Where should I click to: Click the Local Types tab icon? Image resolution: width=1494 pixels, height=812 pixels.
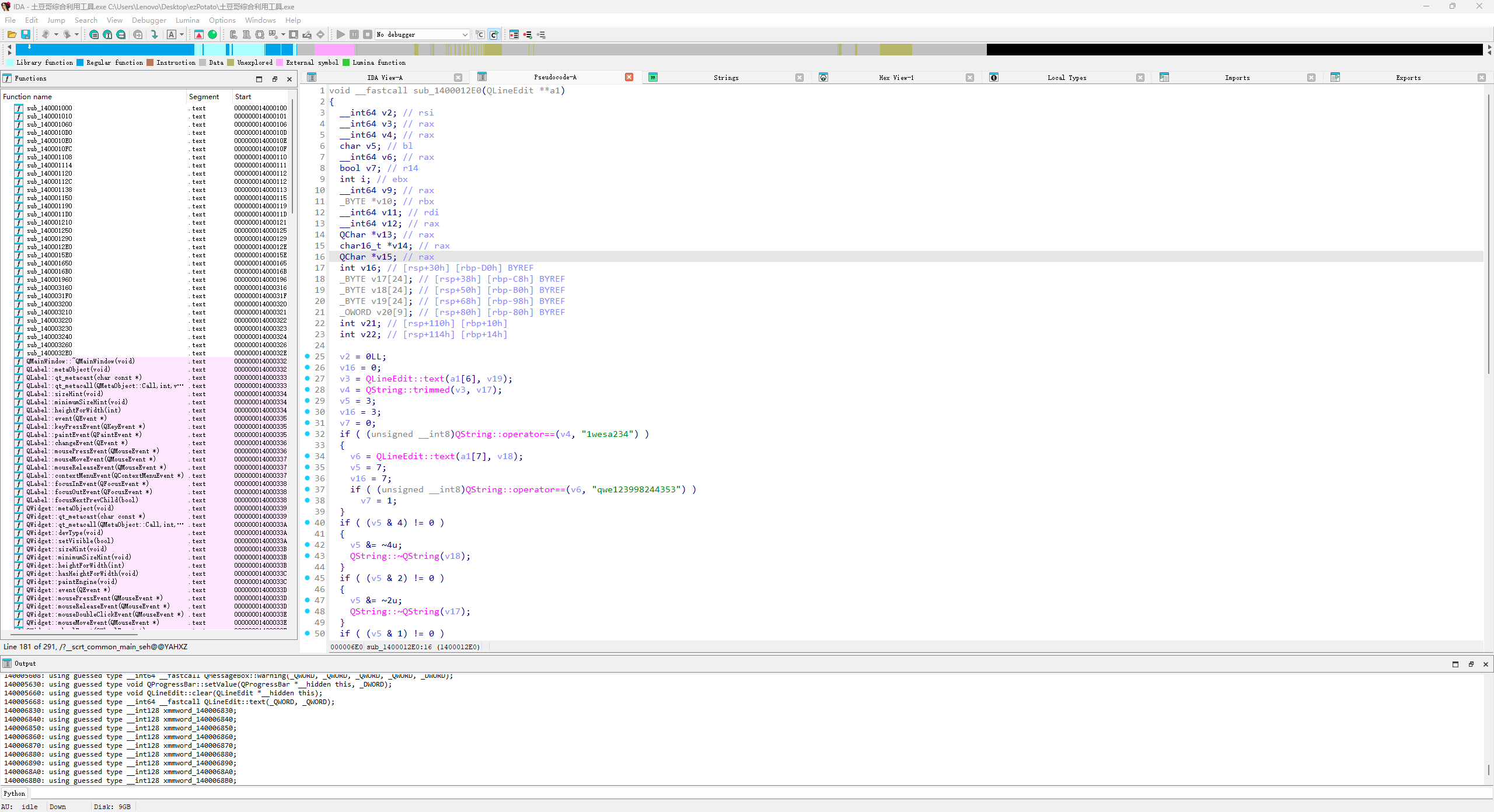tap(994, 78)
